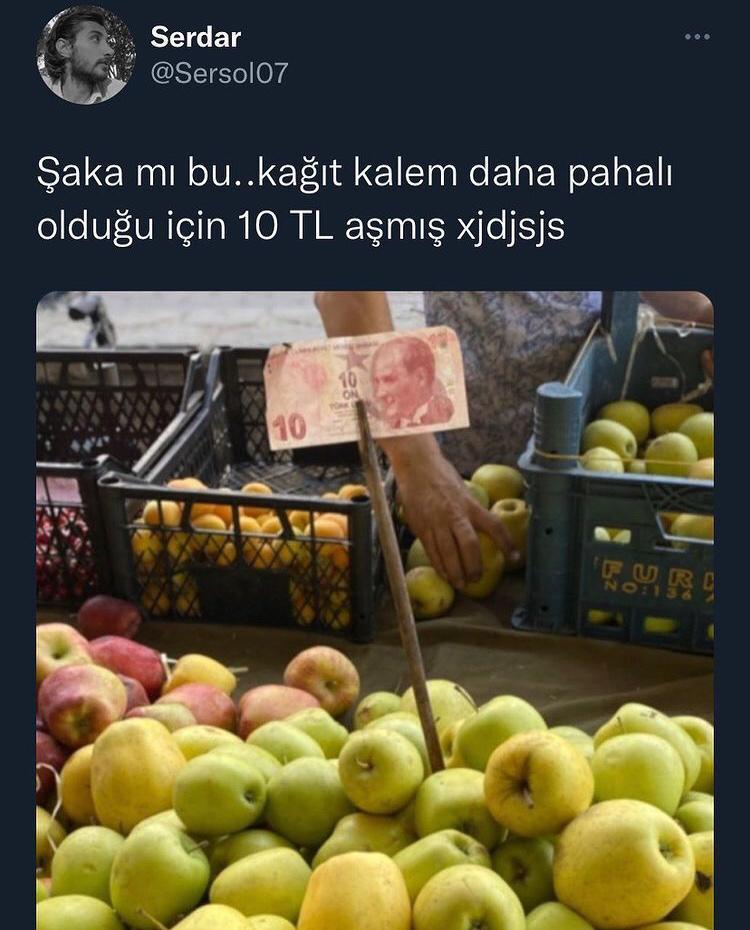
Task: Click the green apple beside the stick base
Action: 381,770
